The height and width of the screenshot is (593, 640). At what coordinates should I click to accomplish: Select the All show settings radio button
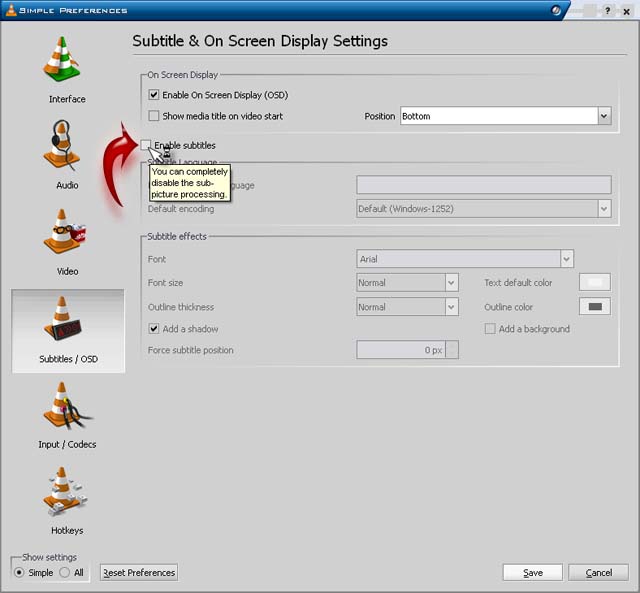(65, 572)
